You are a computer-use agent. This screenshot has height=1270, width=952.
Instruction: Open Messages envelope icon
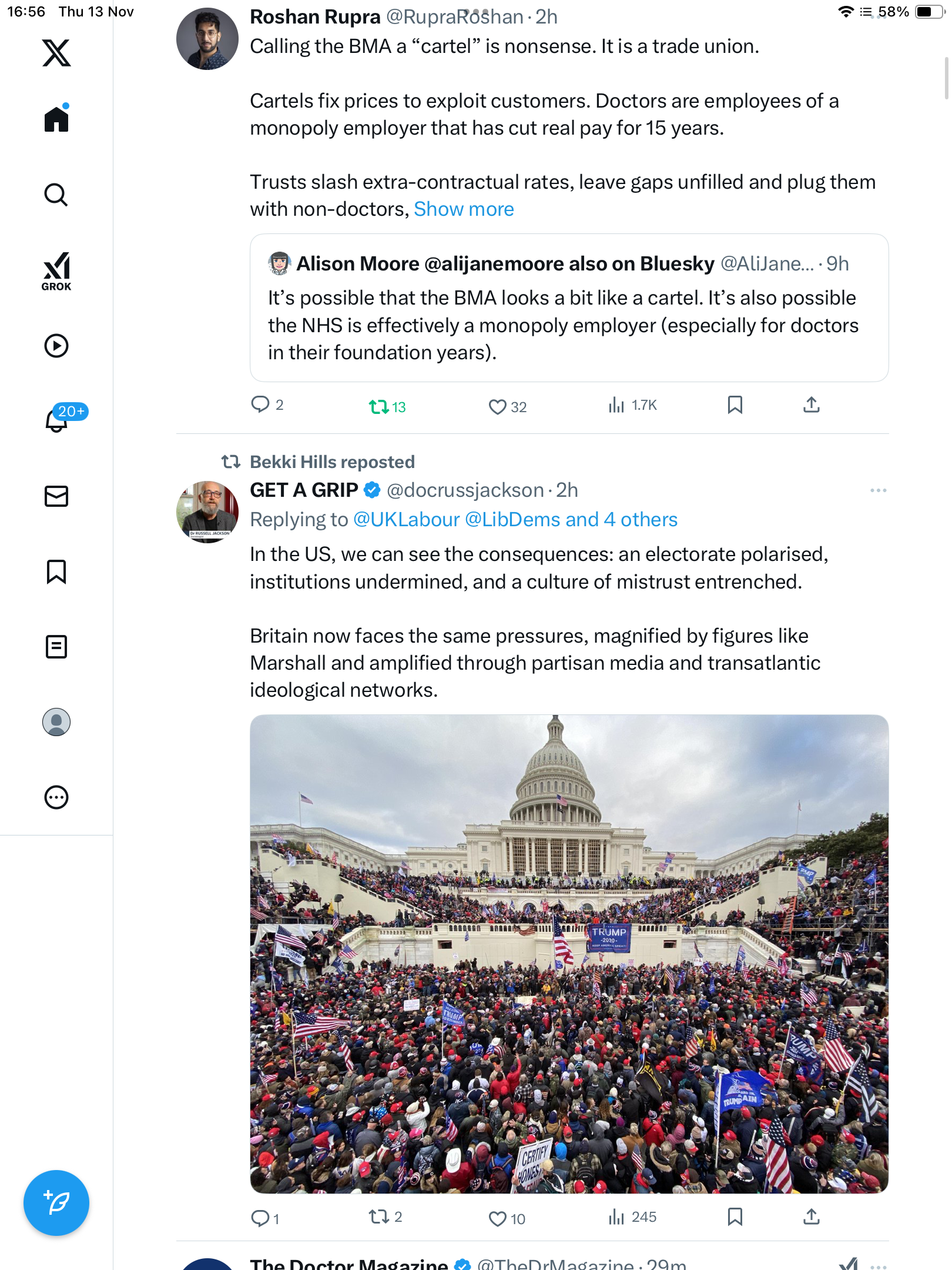pyautogui.click(x=56, y=496)
